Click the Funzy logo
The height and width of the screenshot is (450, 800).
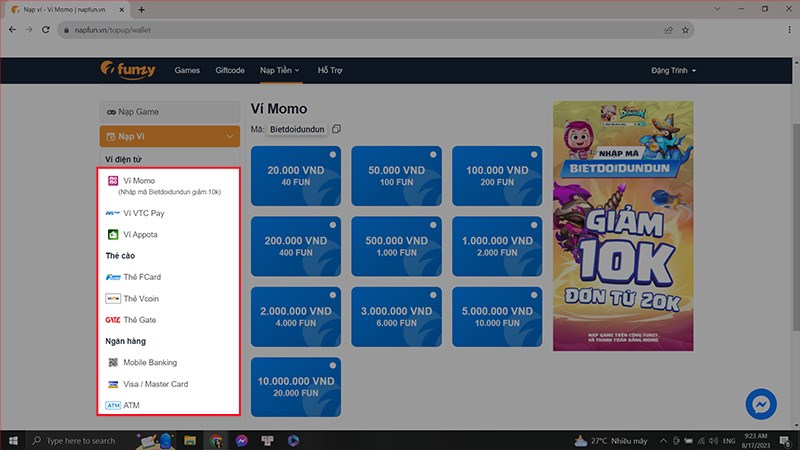click(x=128, y=70)
